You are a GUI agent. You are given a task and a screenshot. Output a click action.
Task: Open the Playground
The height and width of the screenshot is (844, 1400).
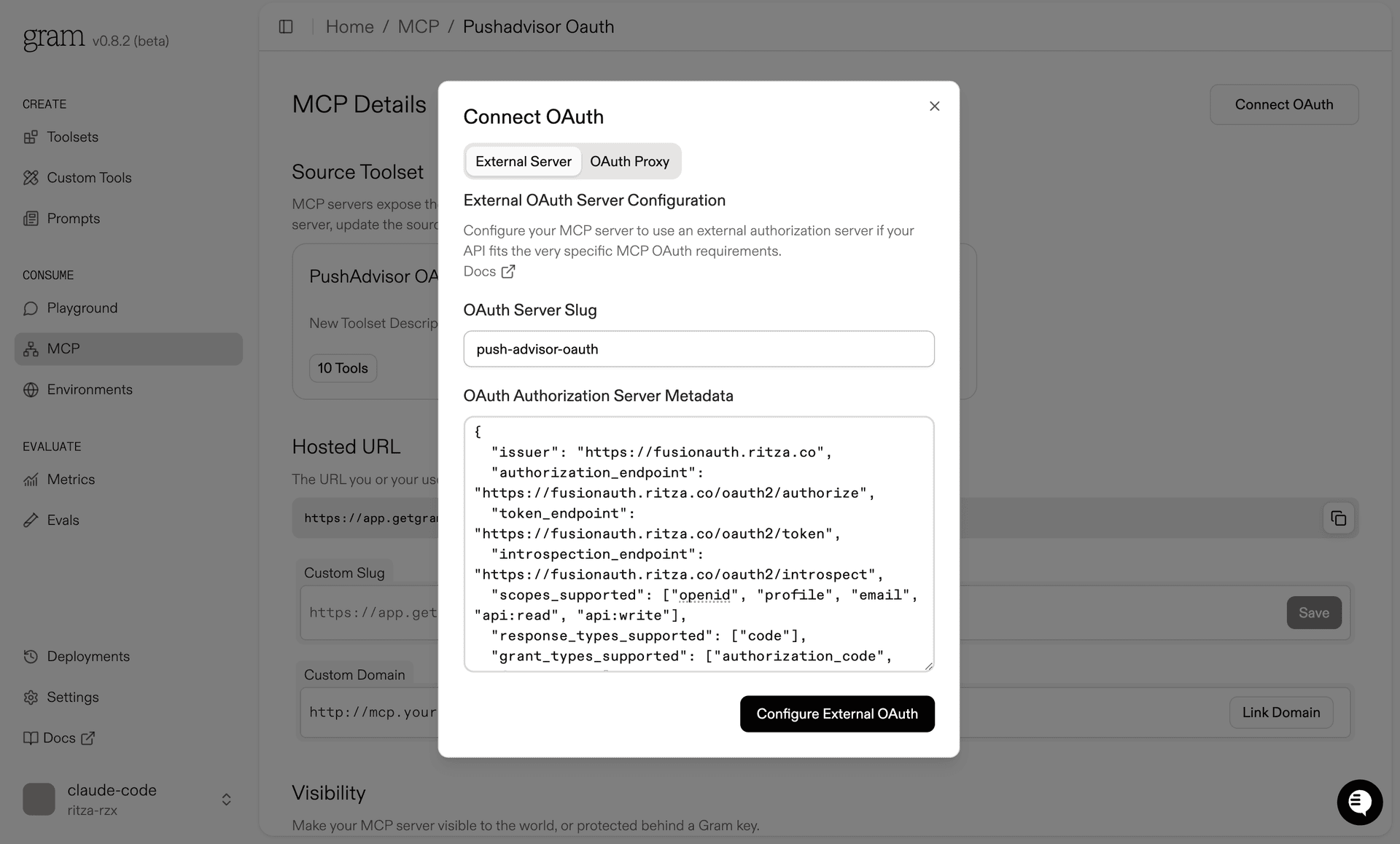(82, 308)
